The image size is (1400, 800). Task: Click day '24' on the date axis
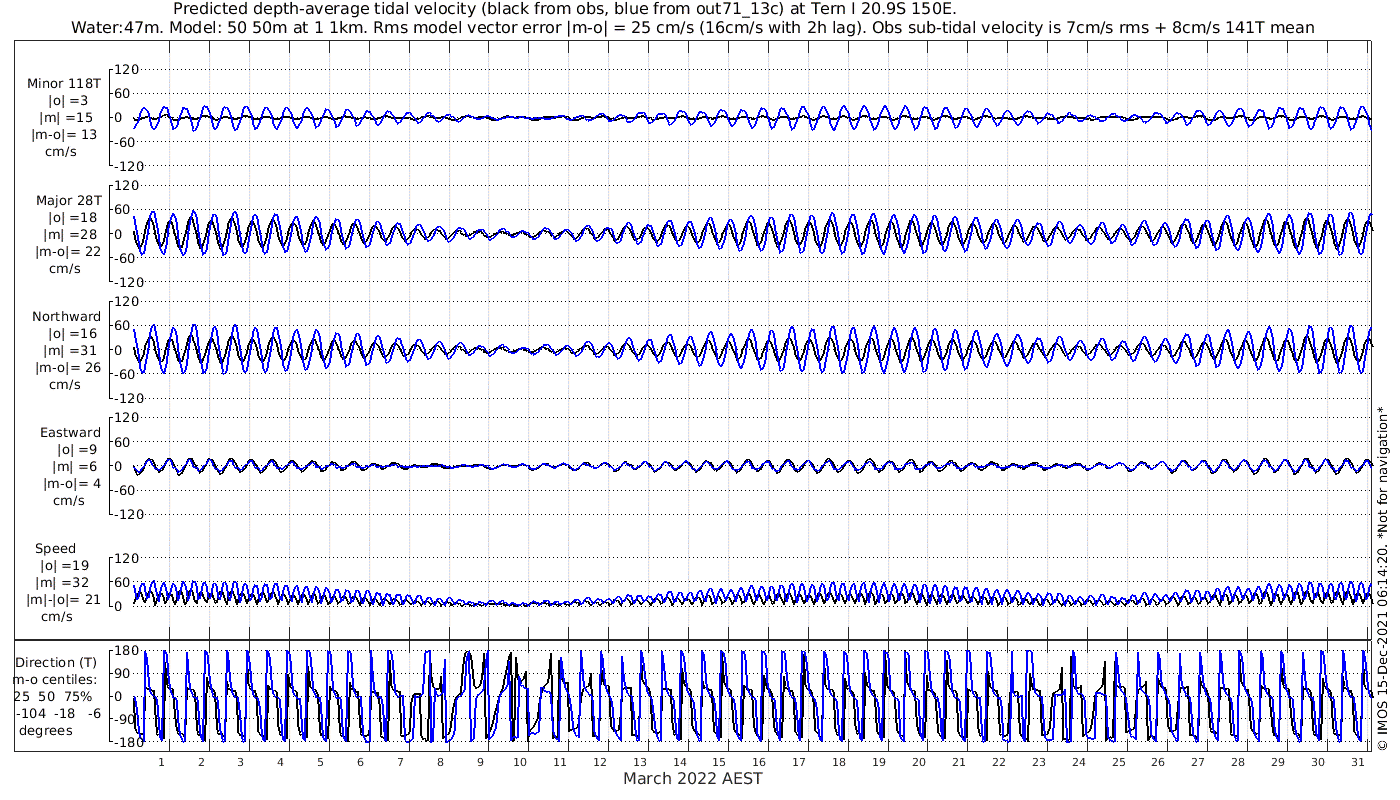(x=1078, y=761)
